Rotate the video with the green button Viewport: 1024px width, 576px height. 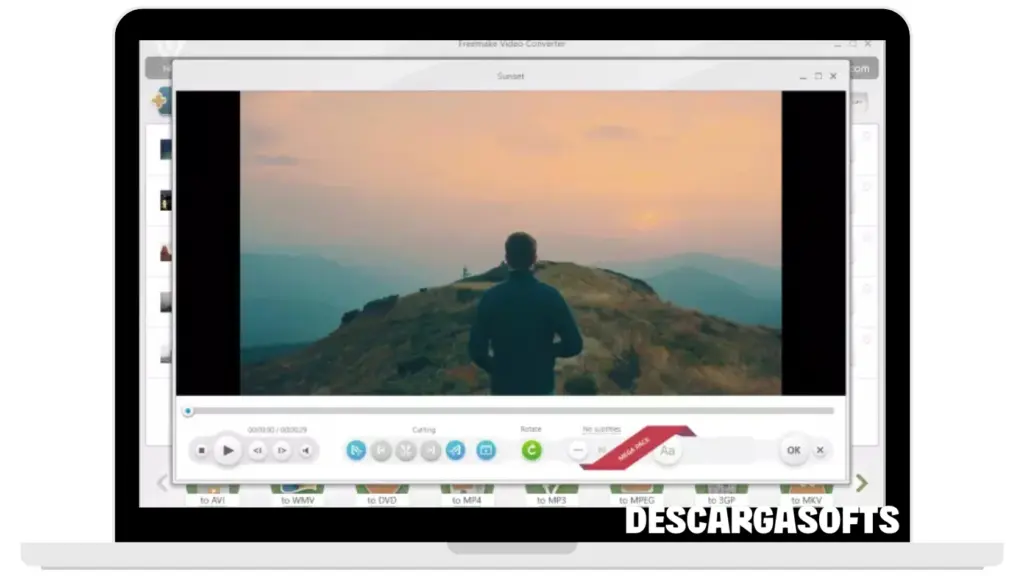pyautogui.click(x=532, y=451)
